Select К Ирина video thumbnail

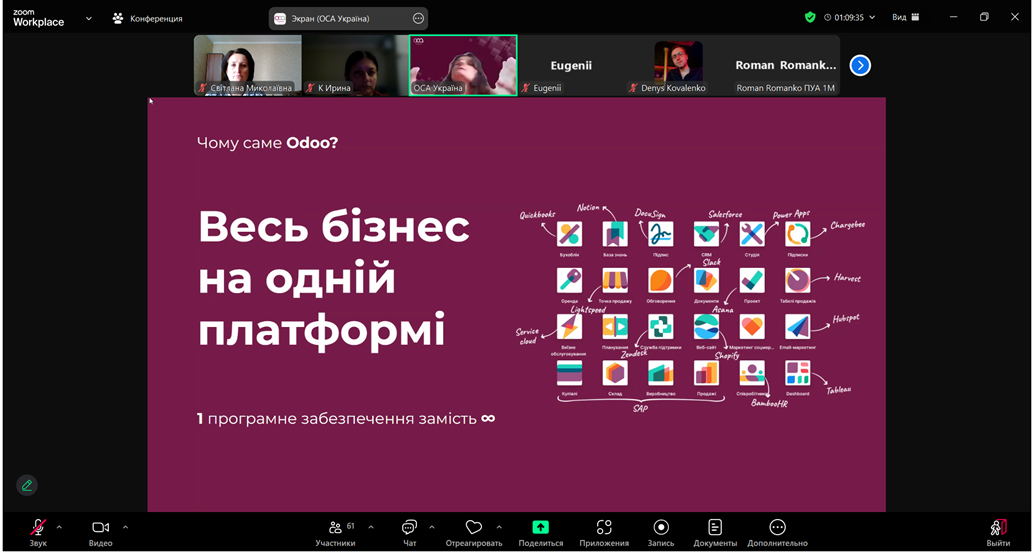[x=355, y=65]
